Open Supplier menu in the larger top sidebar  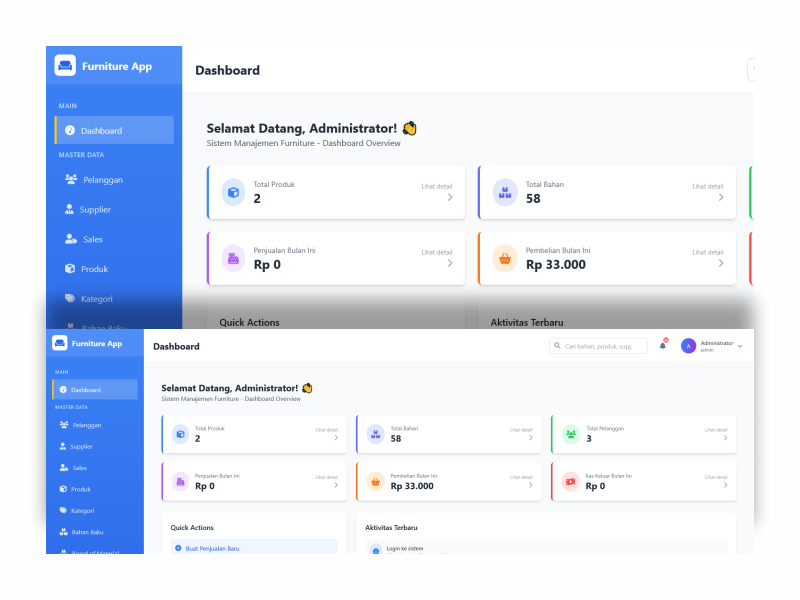pos(95,210)
